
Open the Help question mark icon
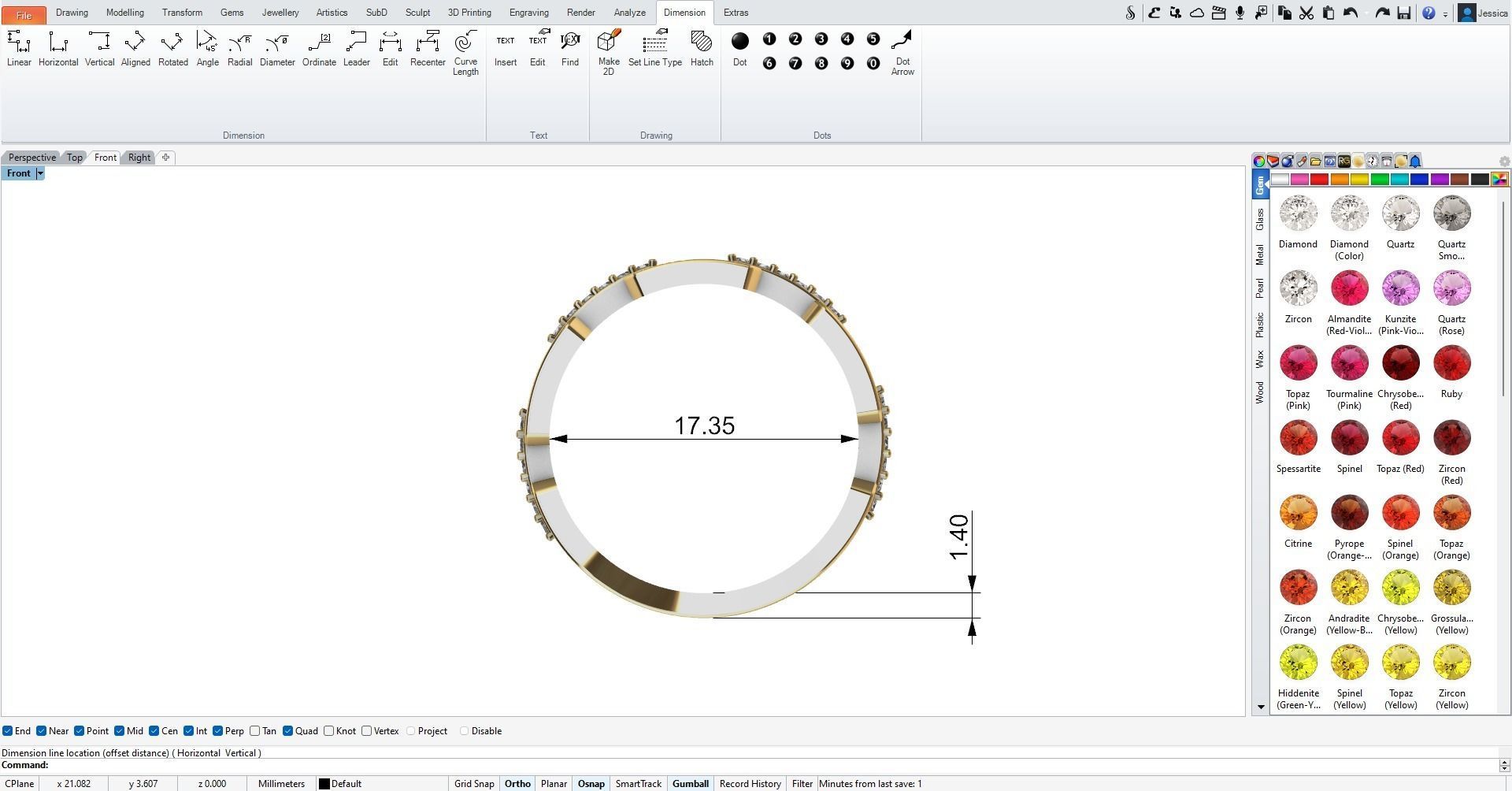click(x=1429, y=13)
